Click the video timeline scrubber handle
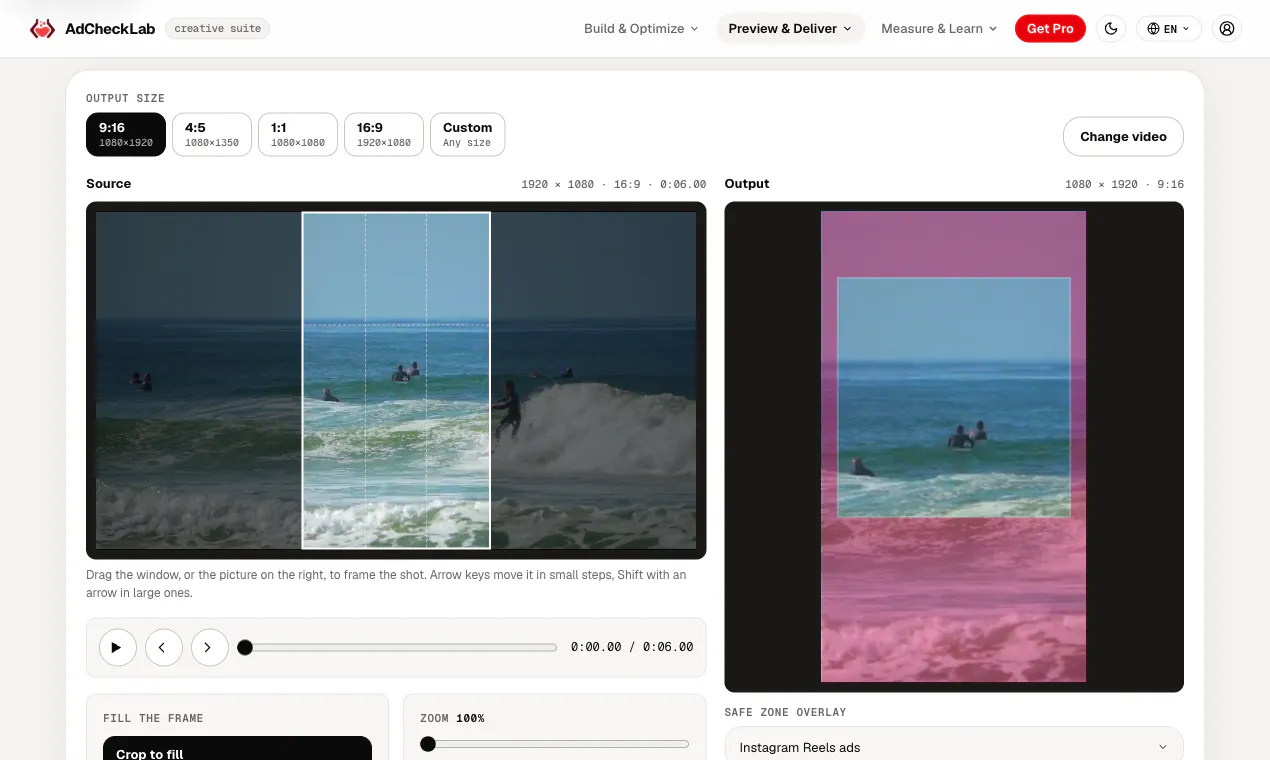This screenshot has width=1270, height=760. [245, 648]
